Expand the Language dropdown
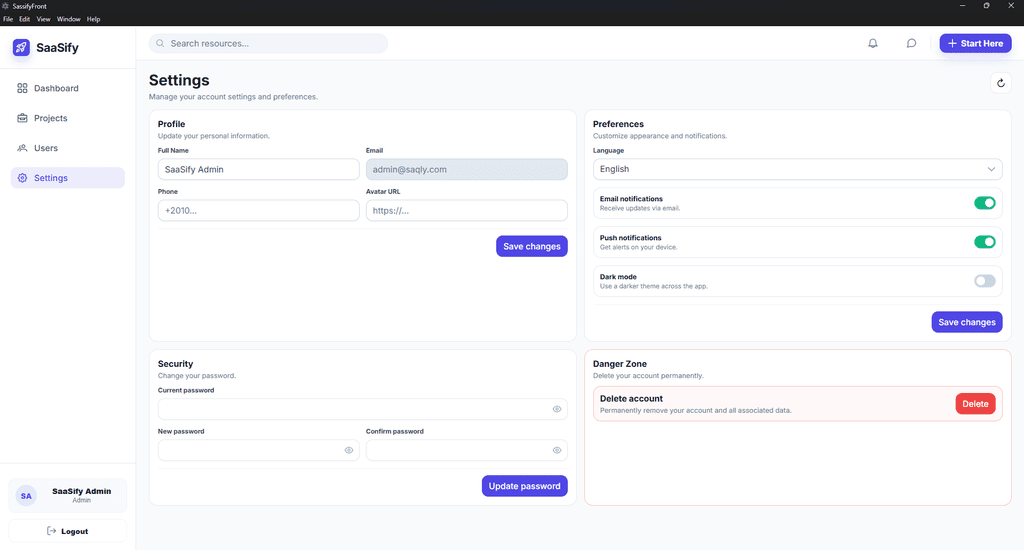Viewport: 1024px width, 550px height. point(797,169)
